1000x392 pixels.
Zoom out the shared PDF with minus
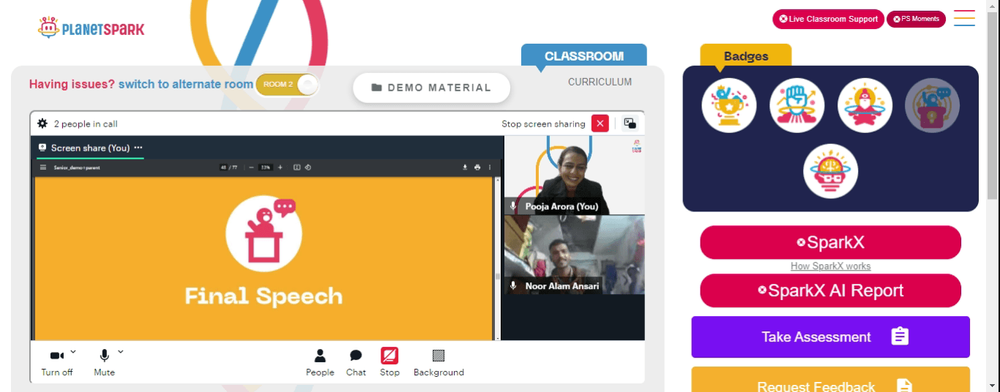(x=251, y=168)
